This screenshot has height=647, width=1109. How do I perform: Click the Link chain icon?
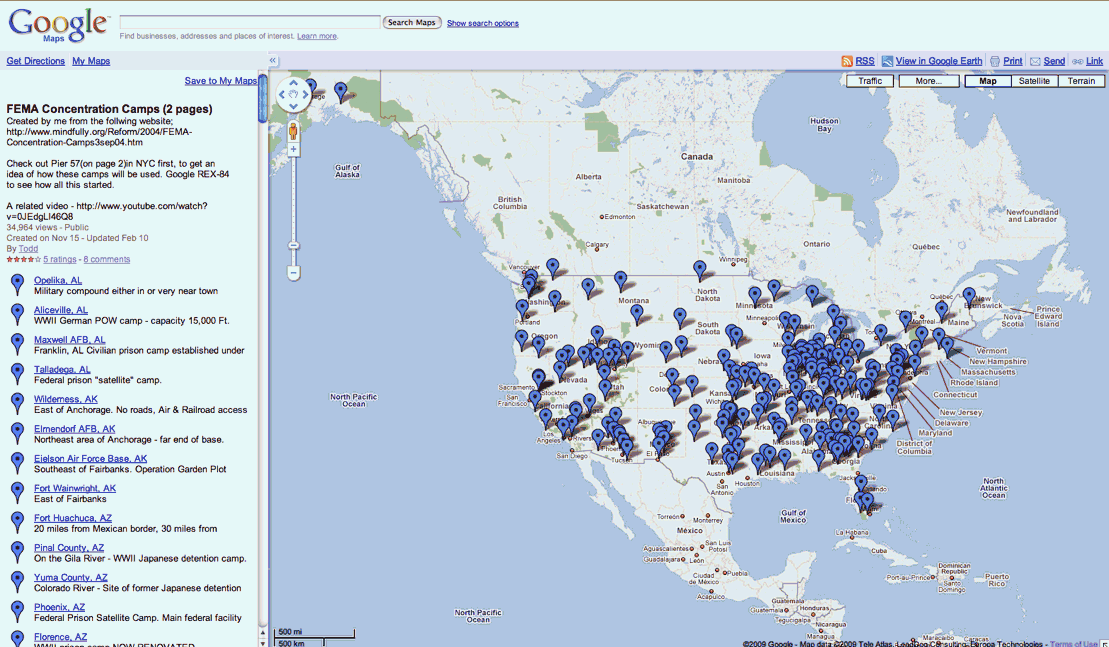click(x=1077, y=62)
